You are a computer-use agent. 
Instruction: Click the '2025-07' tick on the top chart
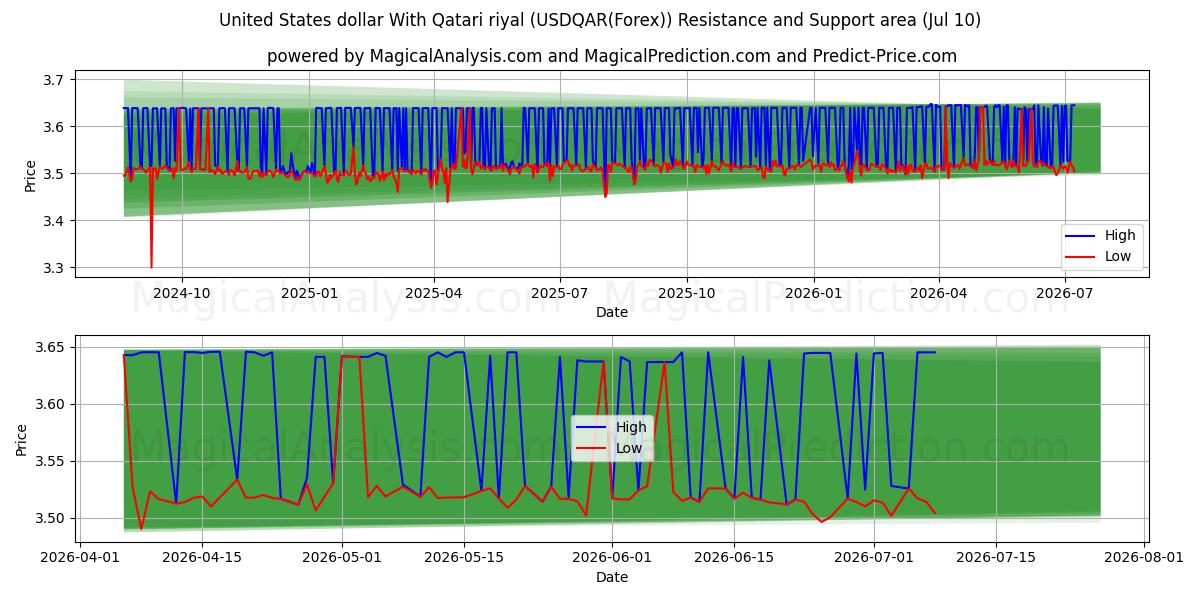pos(559,293)
